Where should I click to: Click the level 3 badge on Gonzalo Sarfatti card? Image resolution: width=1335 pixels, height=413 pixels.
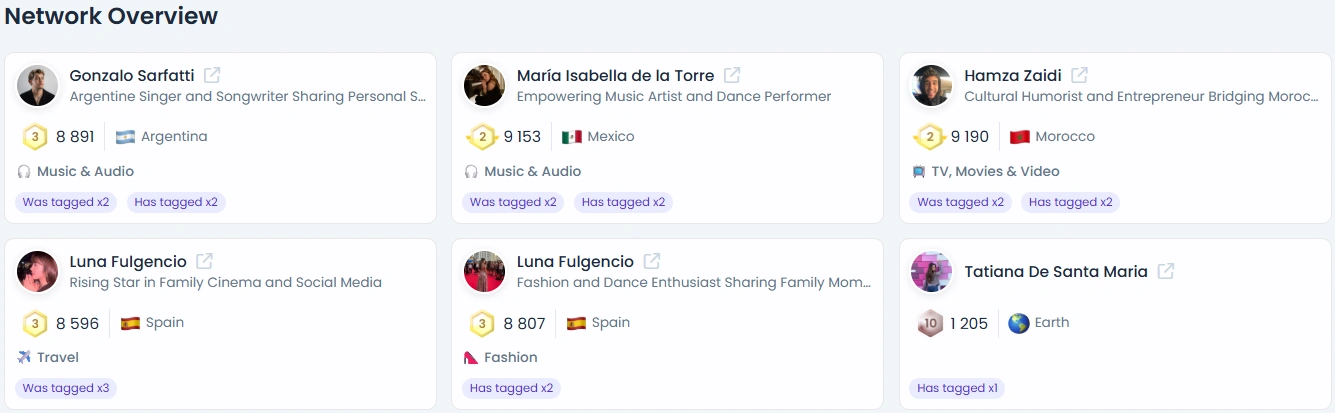(x=35, y=137)
